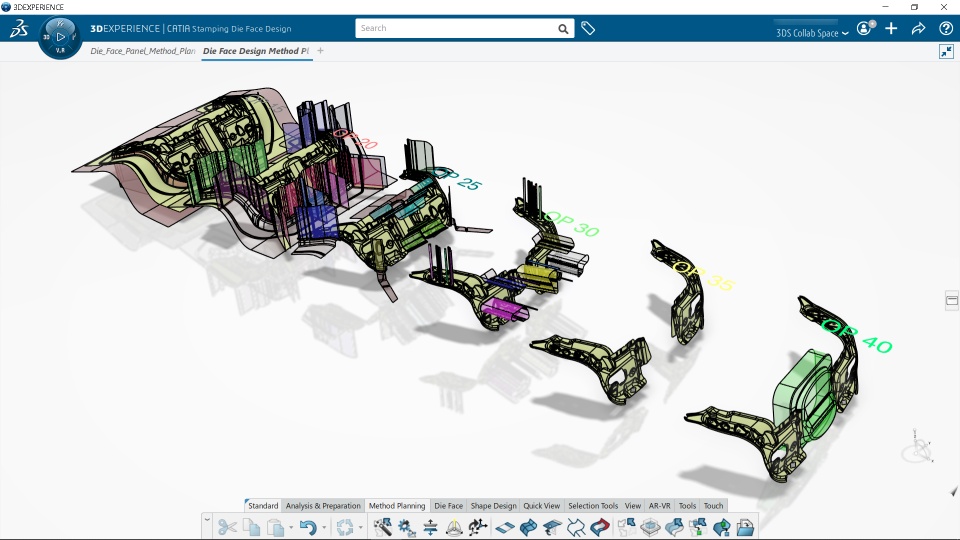Viewport: 960px width, 540px height.
Task: Open the Die Face tab
Action: pos(448,506)
